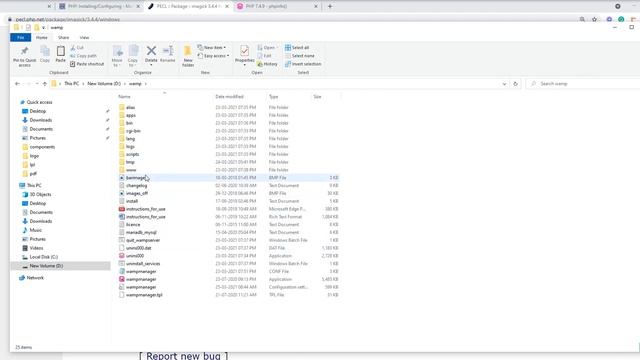Viewport: 640px width, 360px height.
Task: Click Invert selection in the ribbon
Action: (303, 64)
